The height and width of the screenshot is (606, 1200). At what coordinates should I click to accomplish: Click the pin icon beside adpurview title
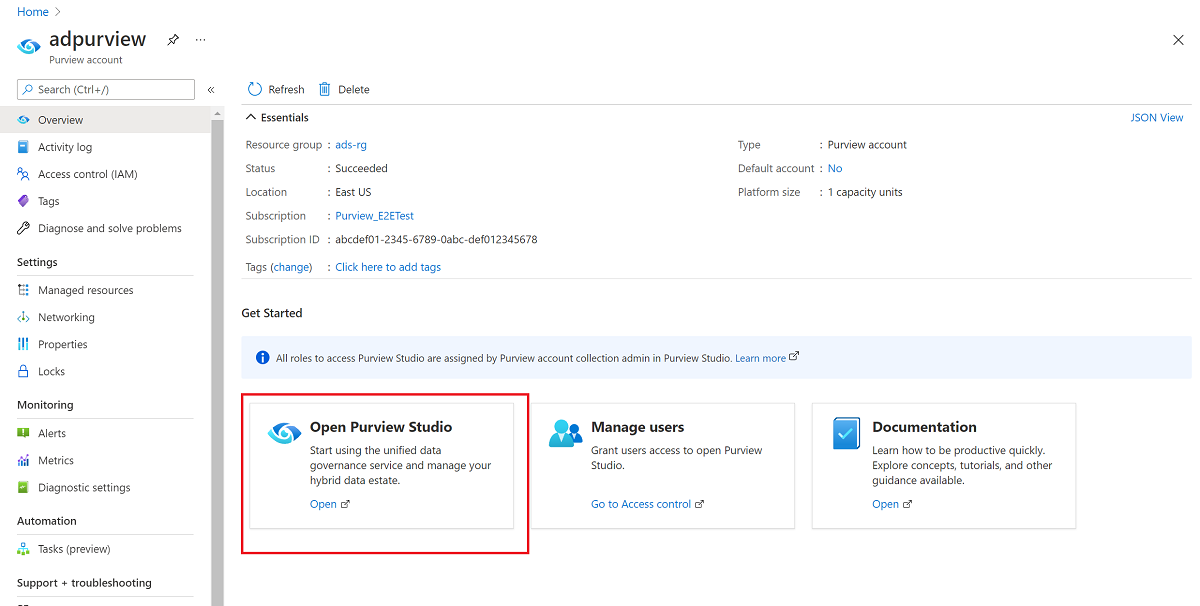[173, 40]
